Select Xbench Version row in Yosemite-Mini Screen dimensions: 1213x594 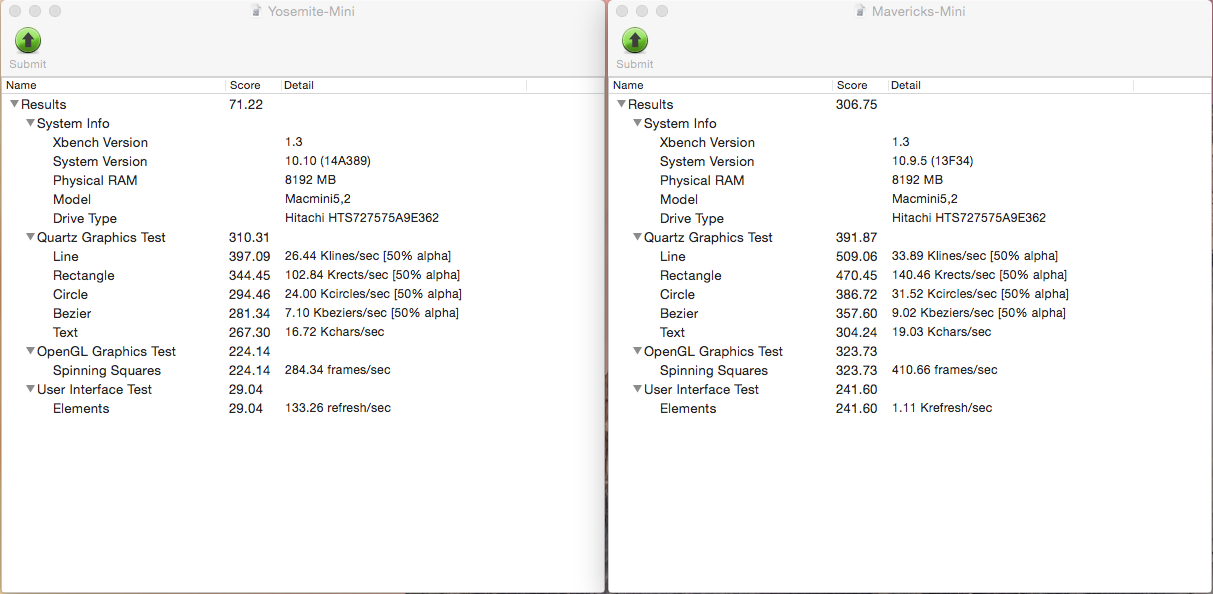coord(302,142)
